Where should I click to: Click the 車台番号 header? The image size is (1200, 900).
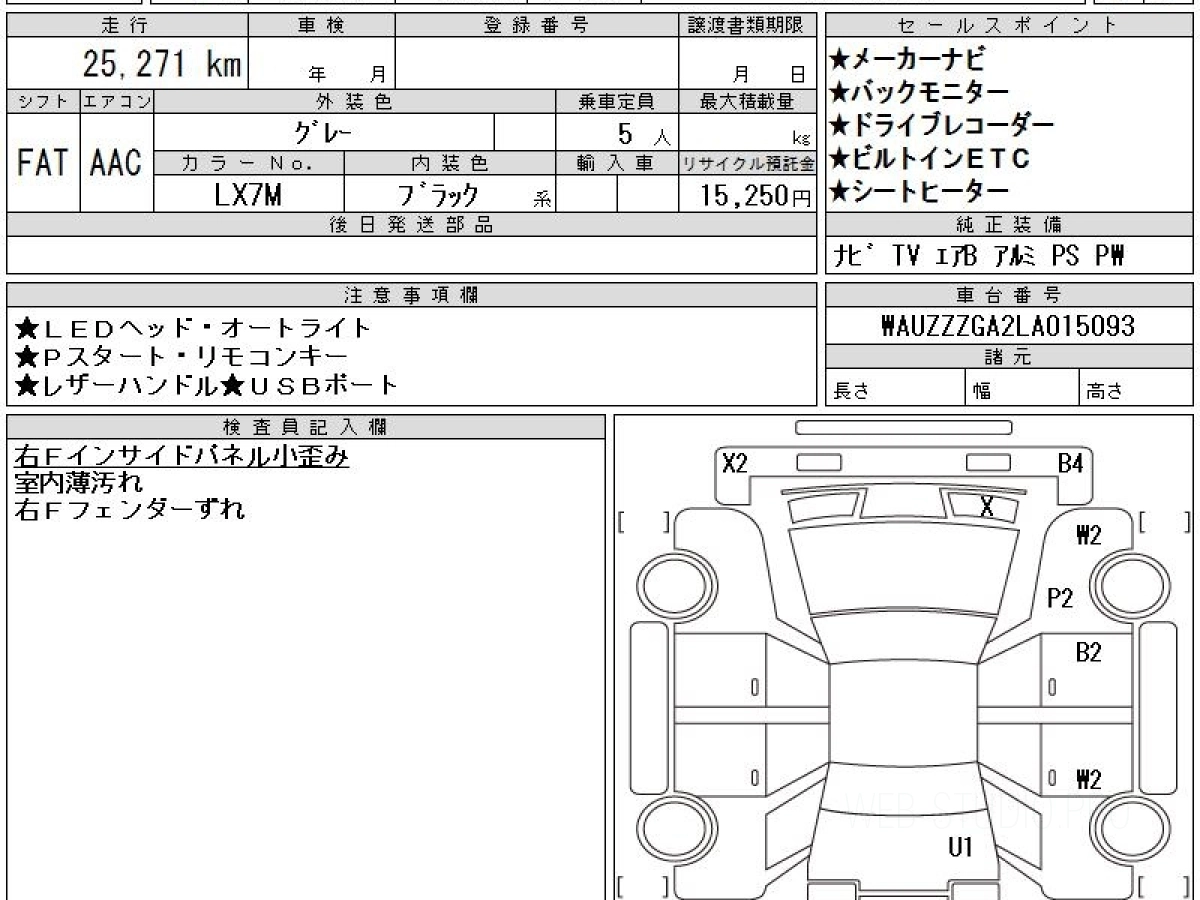(x=1008, y=295)
